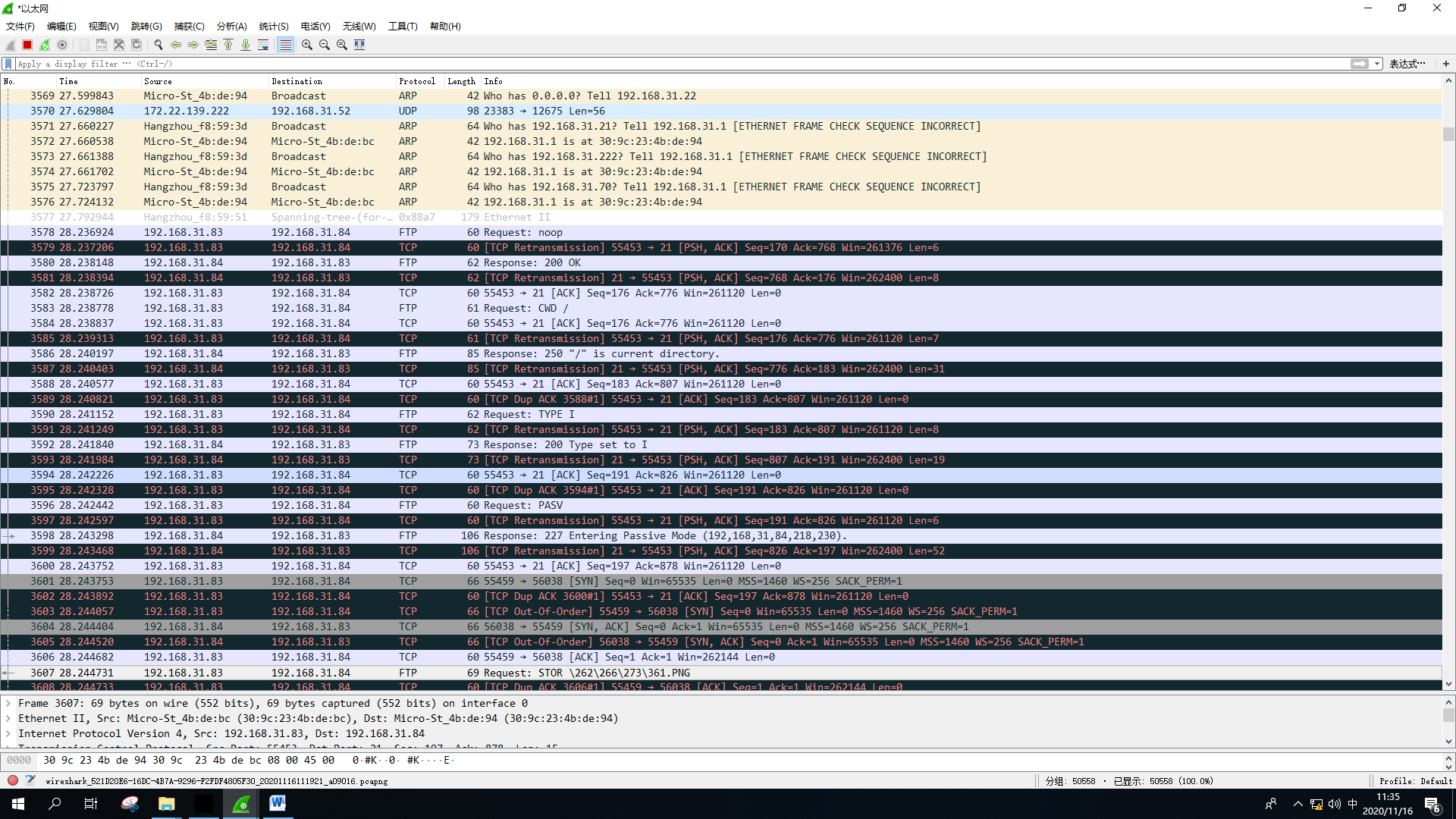Expand the Frame 3607 details
The image size is (1456, 819).
[8, 704]
